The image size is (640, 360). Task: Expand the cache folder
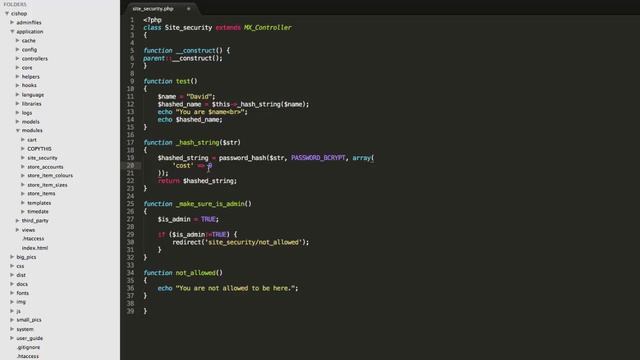[18, 40]
